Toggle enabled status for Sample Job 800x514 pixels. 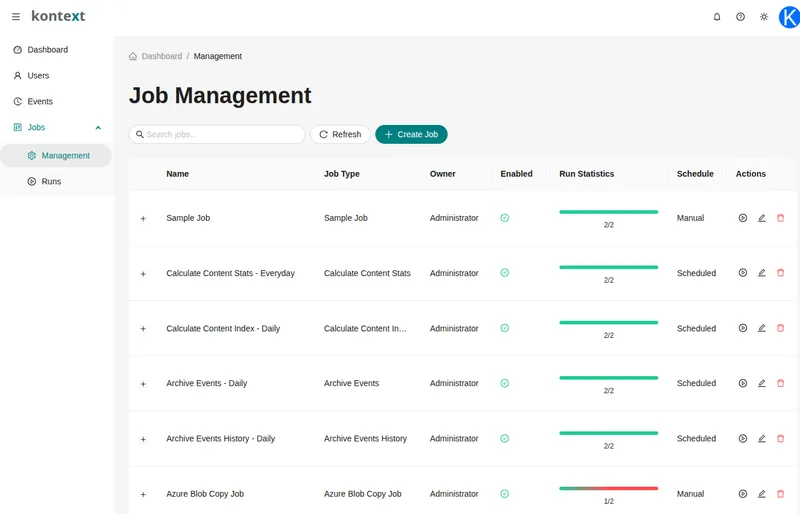tap(505, 218)
